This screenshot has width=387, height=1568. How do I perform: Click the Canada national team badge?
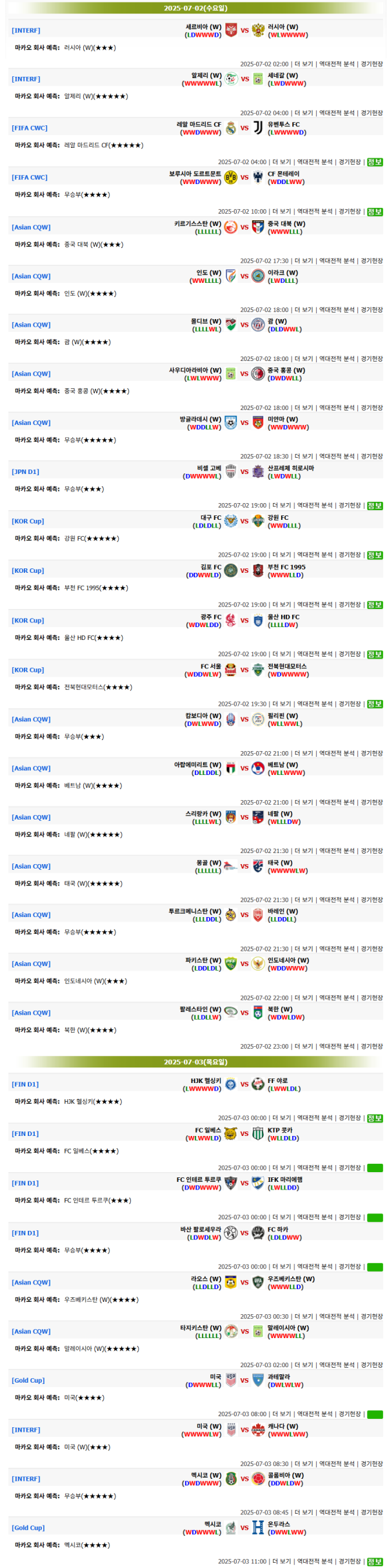pos(258,1430)
